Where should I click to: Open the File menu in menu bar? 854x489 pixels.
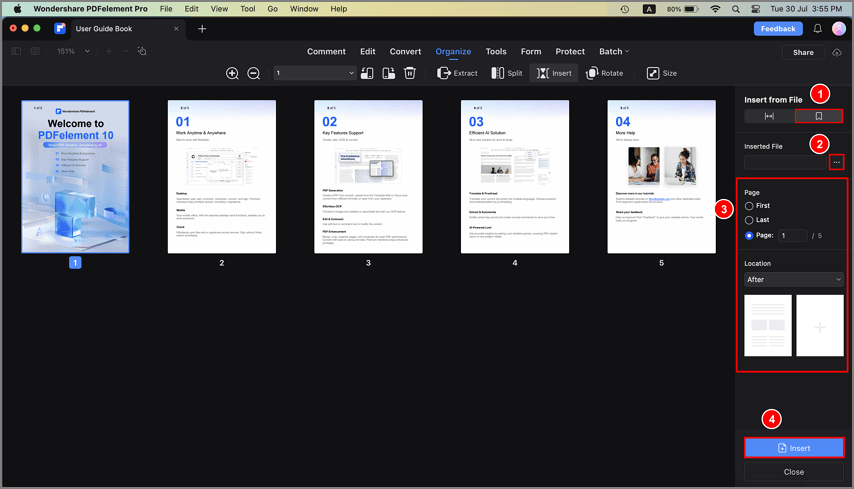166,9
